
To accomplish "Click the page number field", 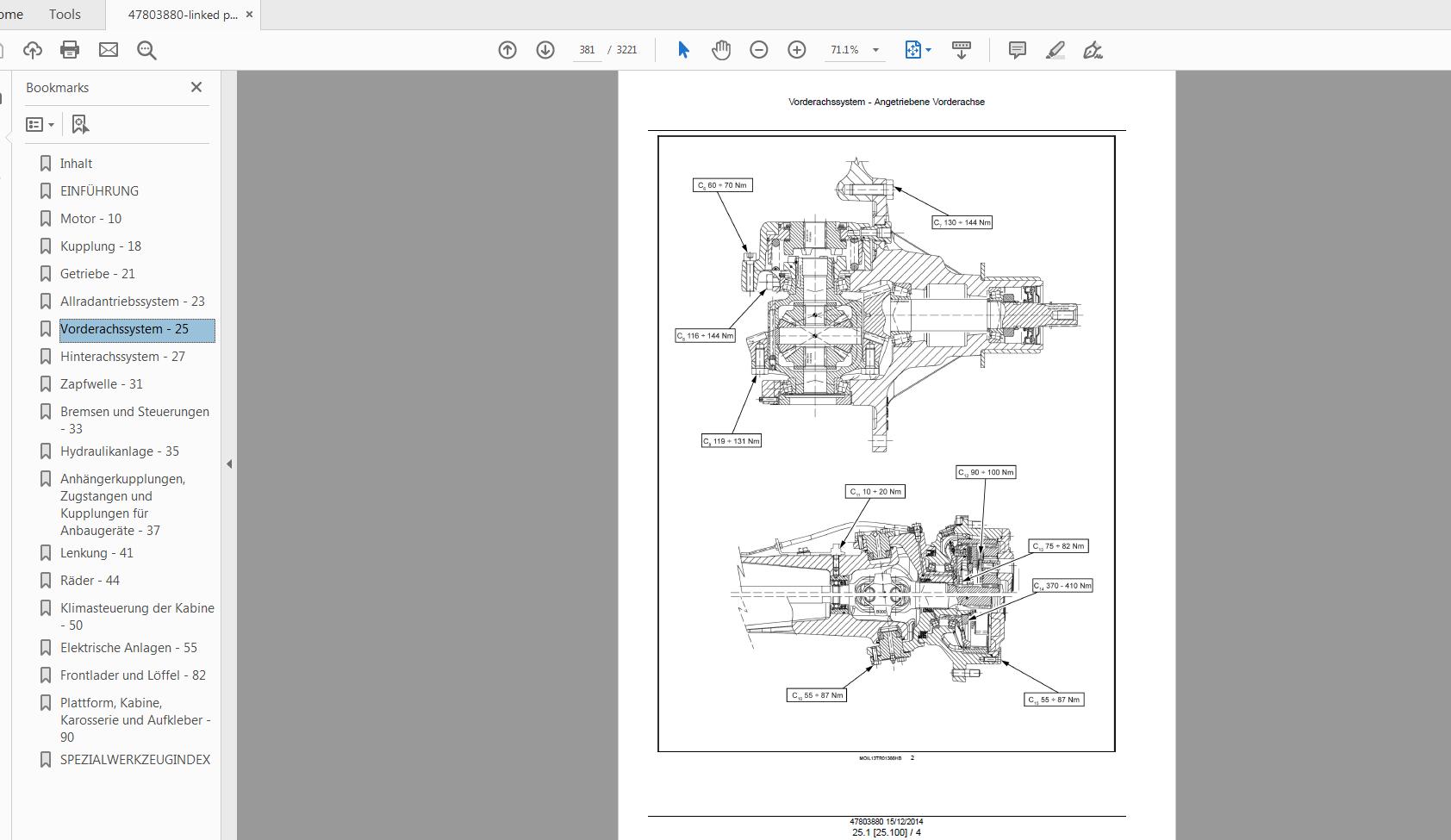I will [x=588, y=50].
